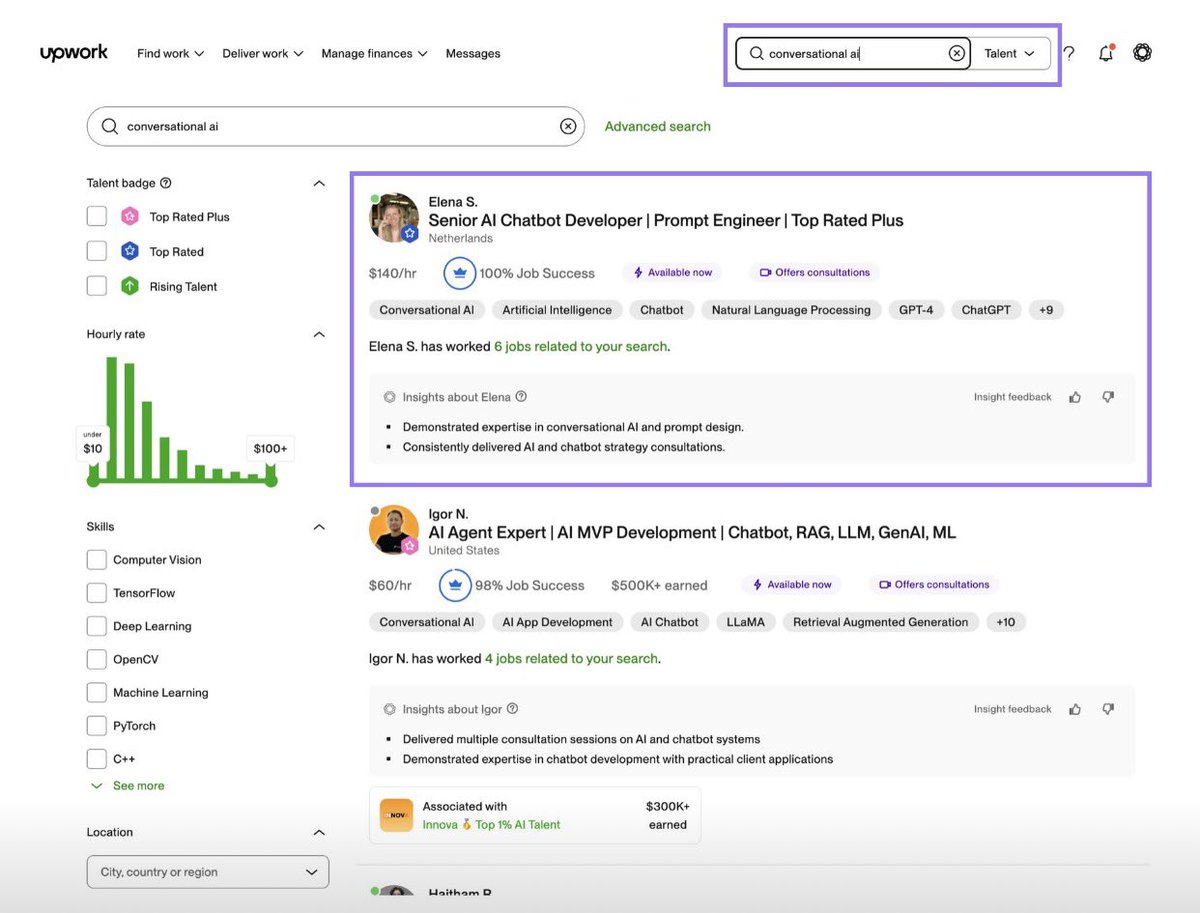Open the notifications bell
Viewport: 1200px width, 913px height.
pos(1106,54)
